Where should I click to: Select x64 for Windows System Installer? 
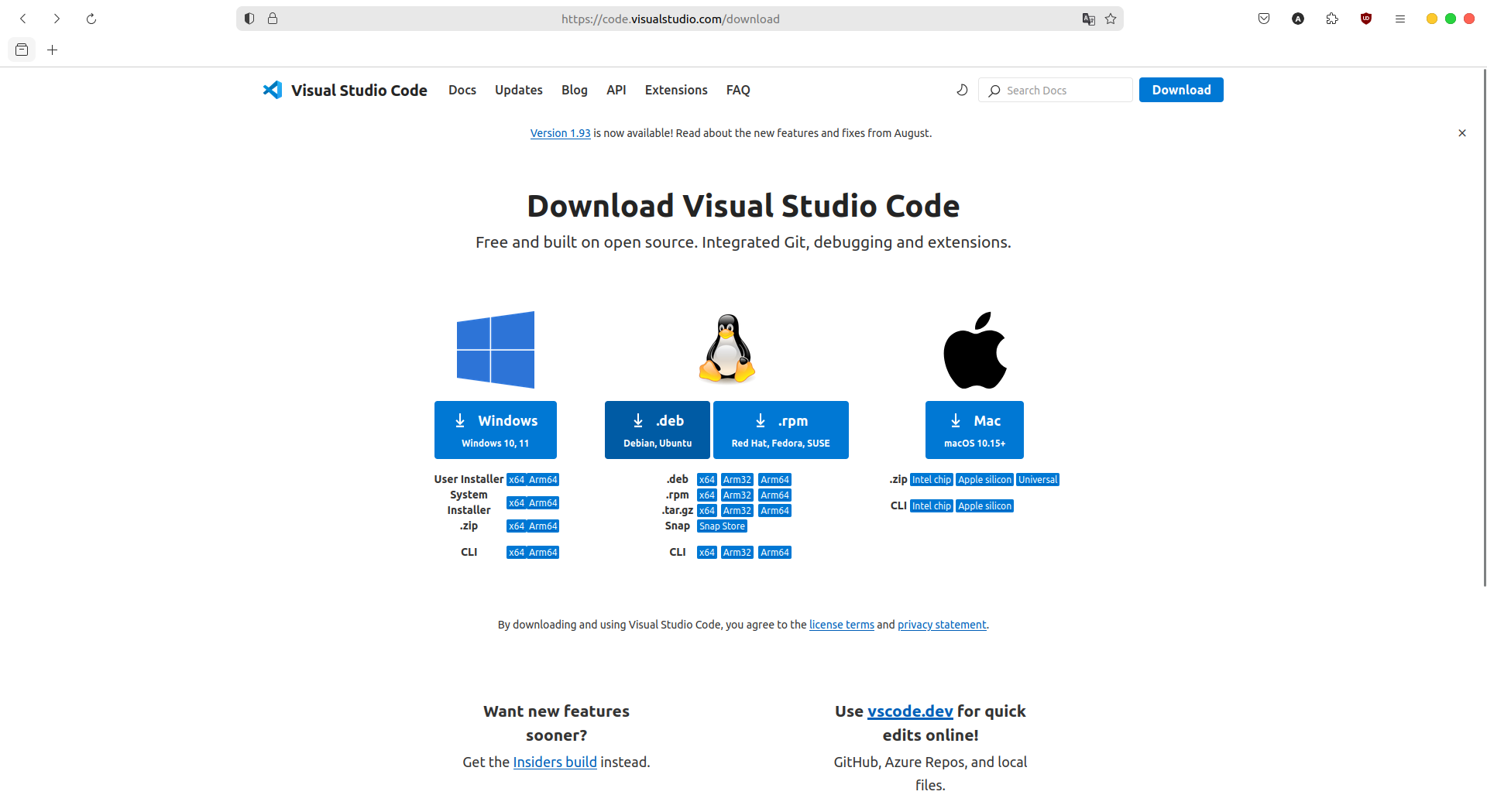coord(517,503)
